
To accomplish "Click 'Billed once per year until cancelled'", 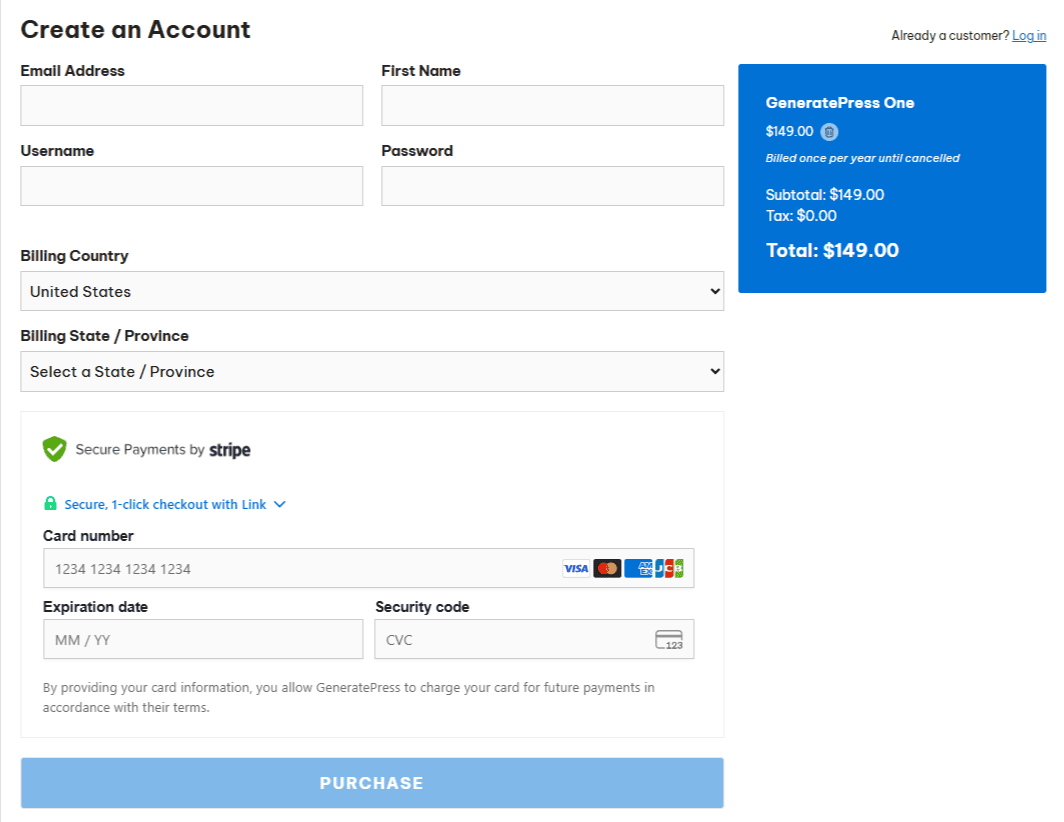I will [862, 158].
